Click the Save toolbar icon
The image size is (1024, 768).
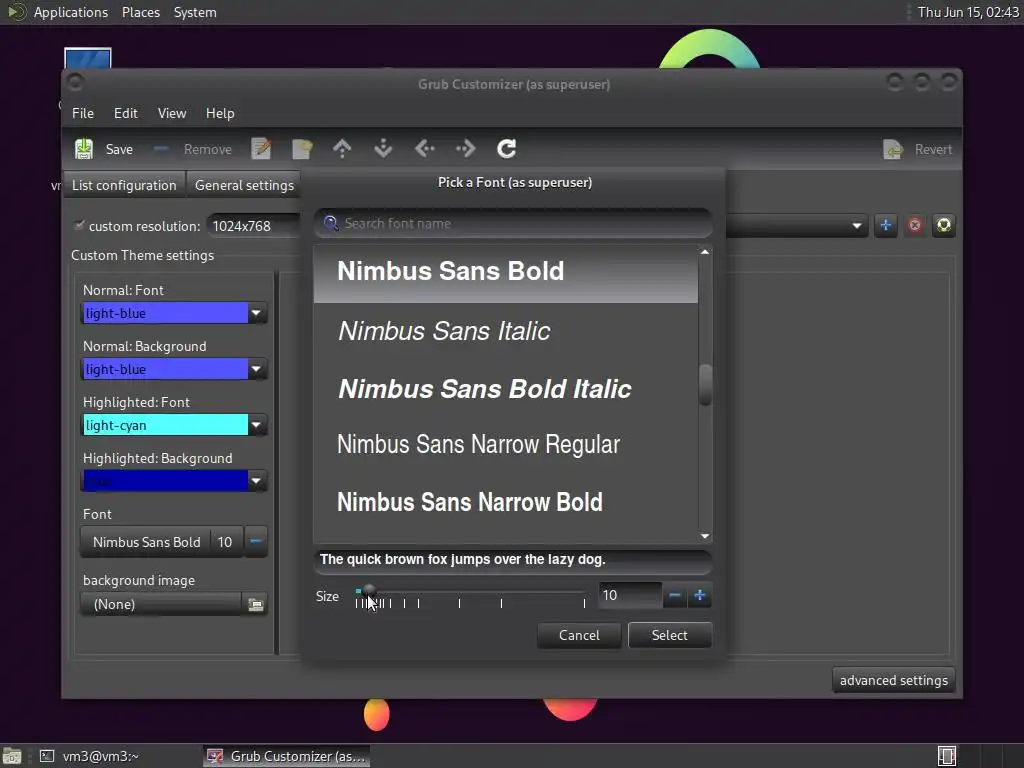[x=84, y=149]
